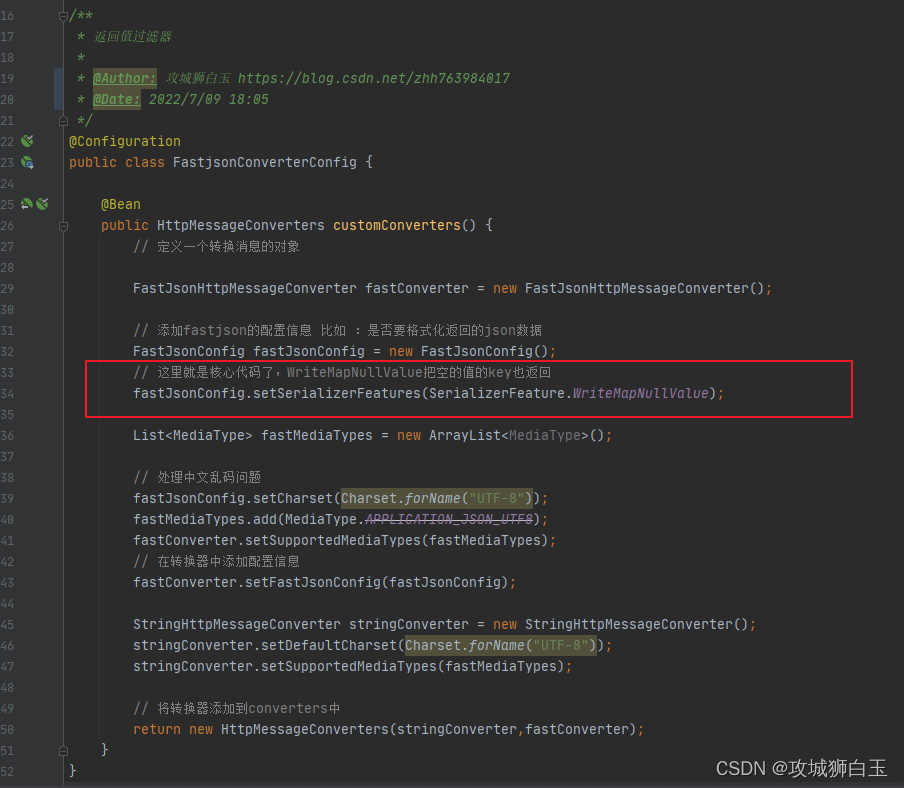This screenshot has width=904, height=788.
Task: Click line number 34 in the gutter
Action: tap(7, 394)
